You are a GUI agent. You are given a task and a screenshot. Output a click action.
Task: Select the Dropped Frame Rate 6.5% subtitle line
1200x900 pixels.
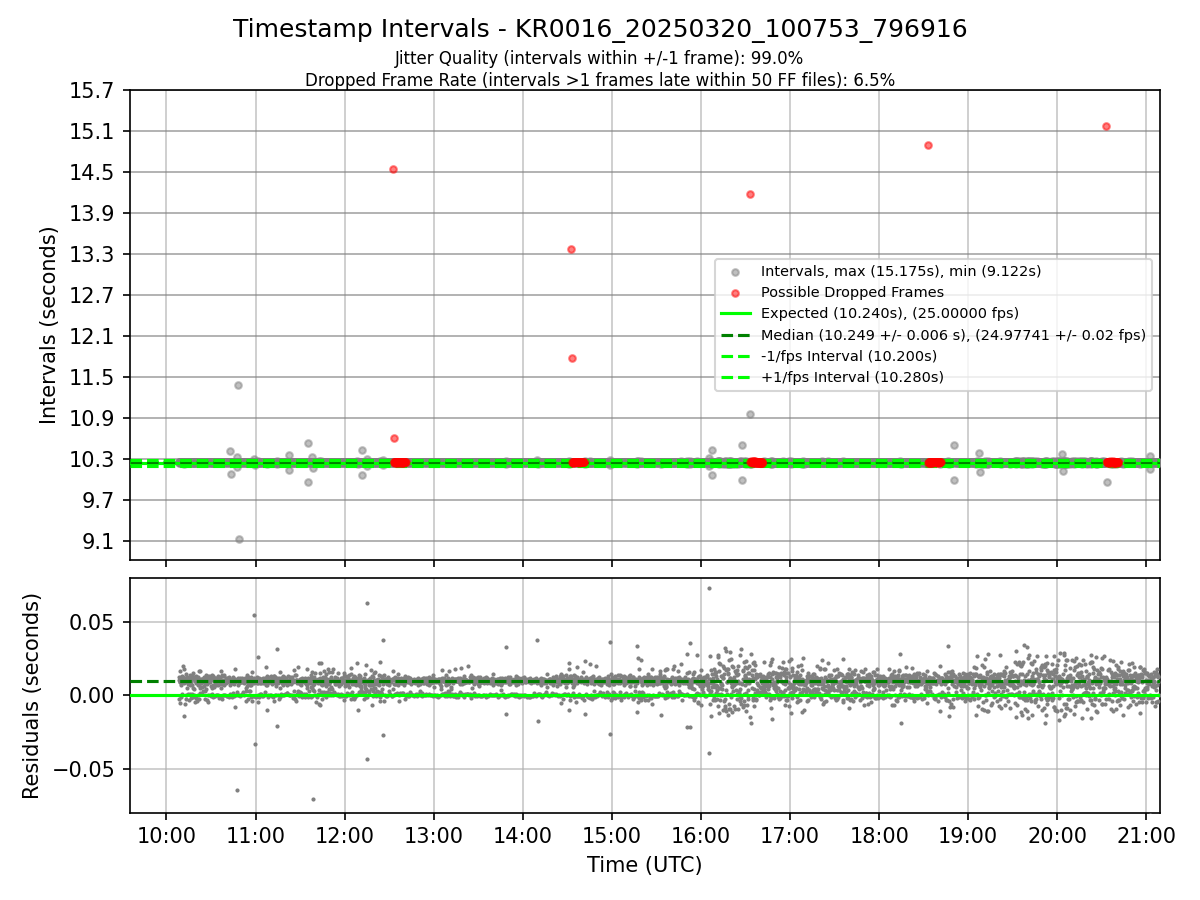tap(600, 80)
